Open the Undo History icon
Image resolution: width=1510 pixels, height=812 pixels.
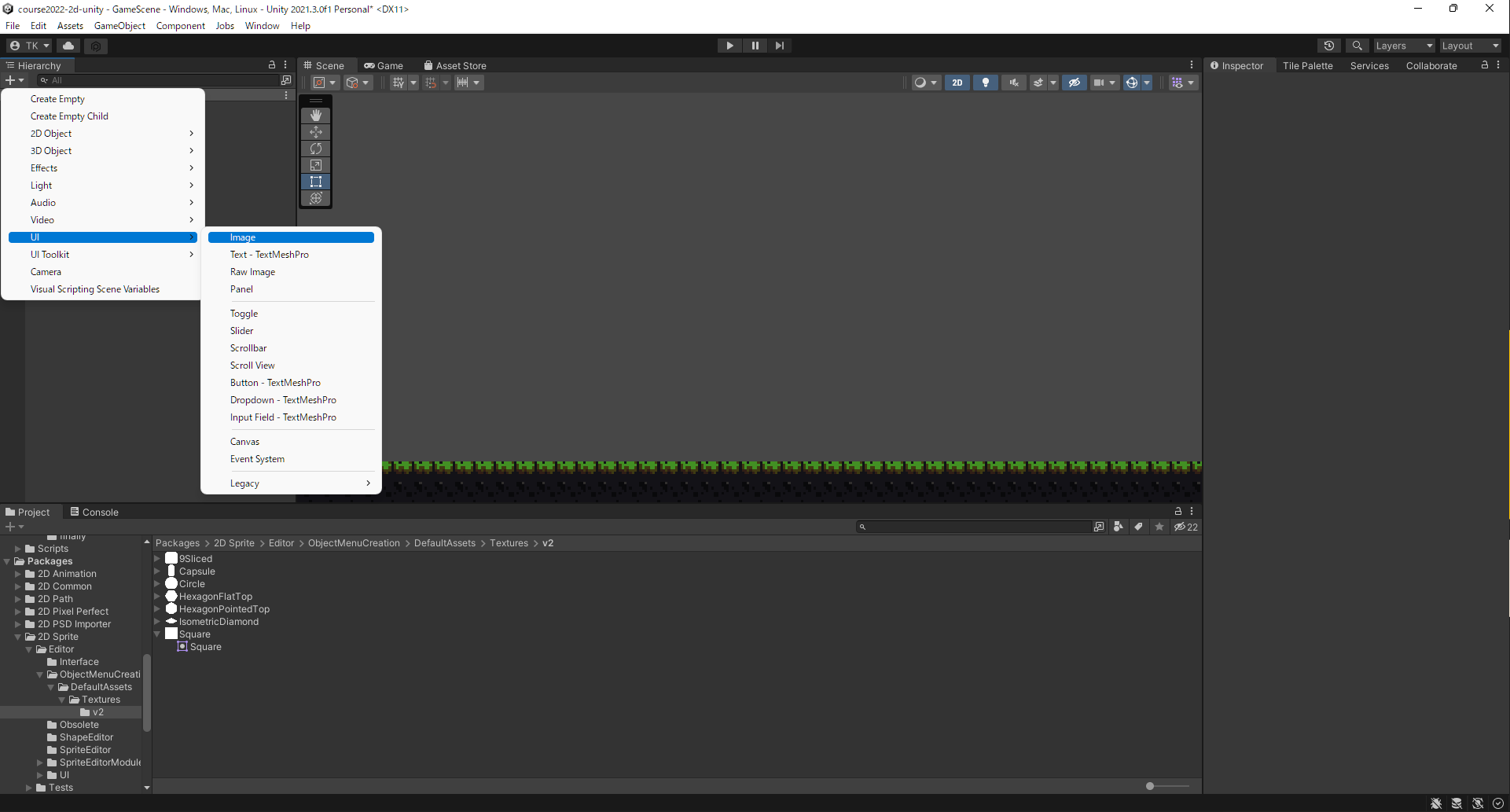[1329, 46]
